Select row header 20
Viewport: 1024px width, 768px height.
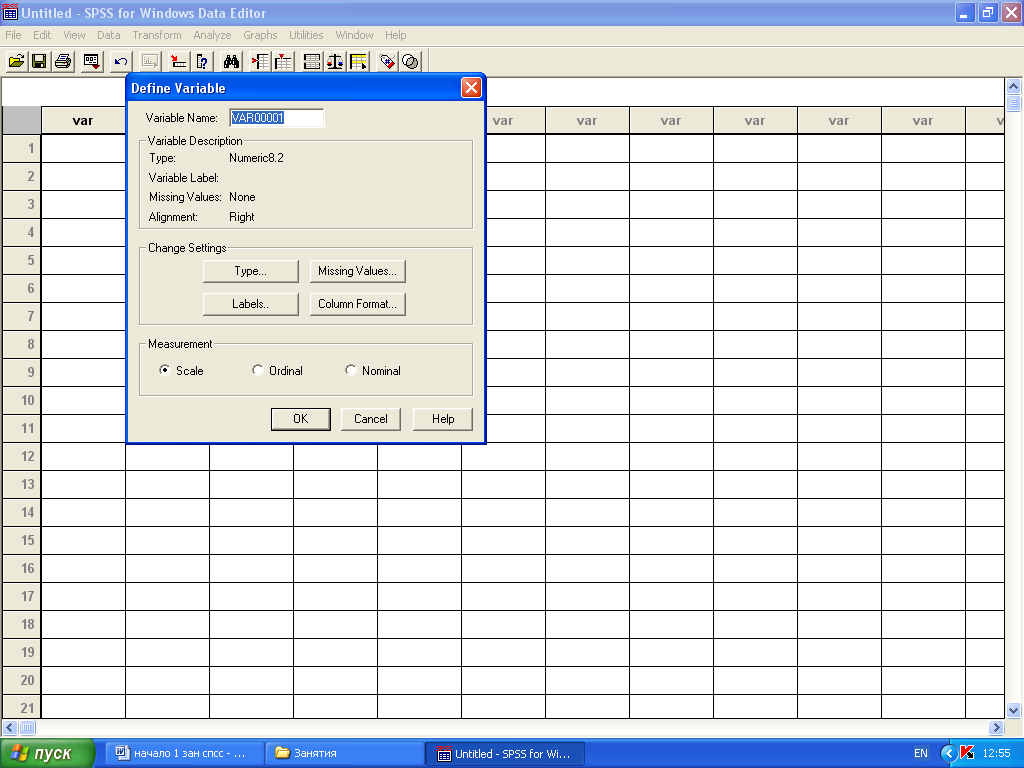(22, 680)
